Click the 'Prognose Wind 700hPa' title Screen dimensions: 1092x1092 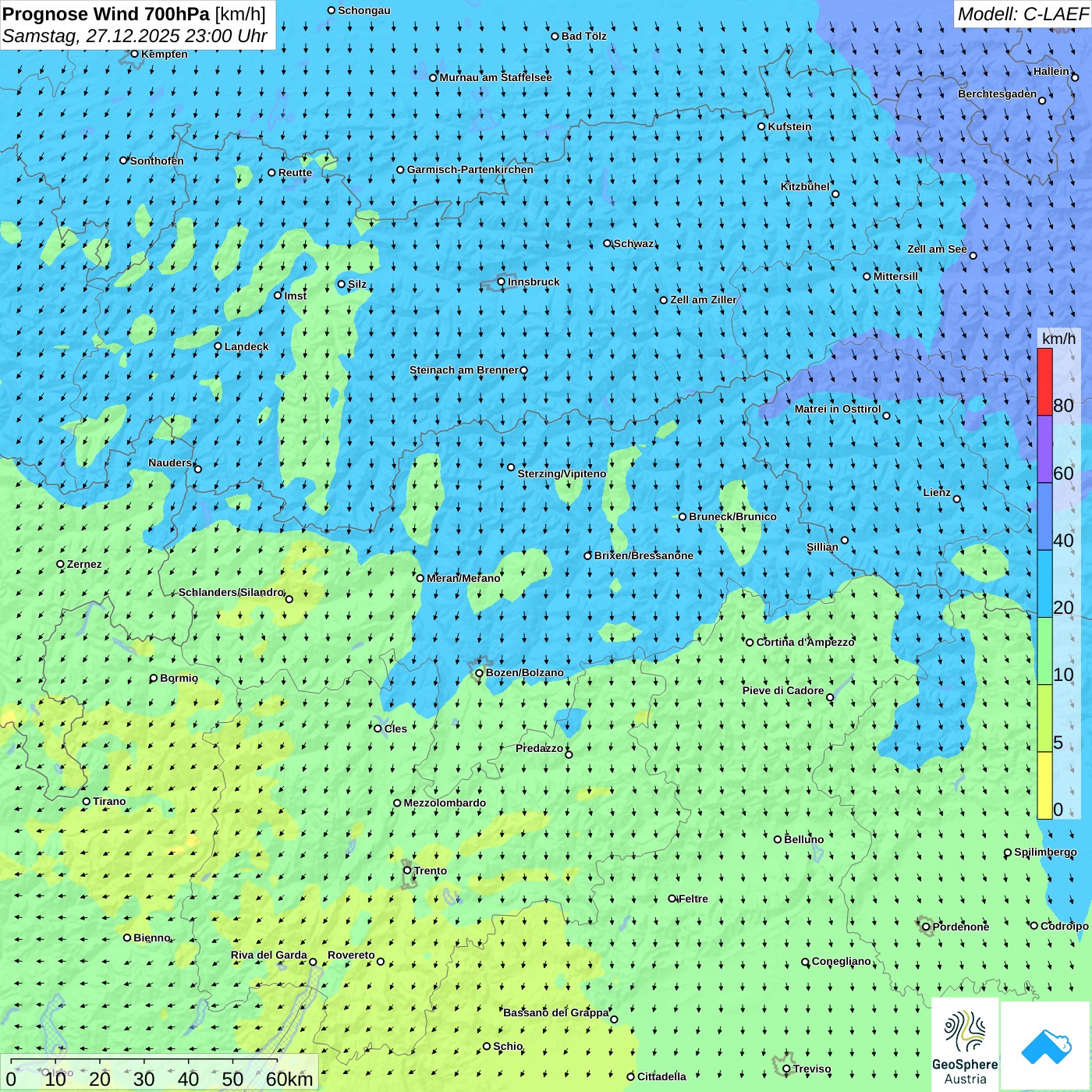pyautogui.click(x=106, y=14)
